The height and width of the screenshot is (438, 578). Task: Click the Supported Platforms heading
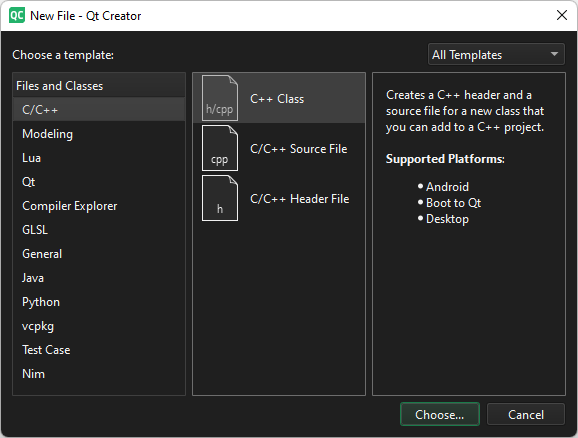(x=445, y=159)
